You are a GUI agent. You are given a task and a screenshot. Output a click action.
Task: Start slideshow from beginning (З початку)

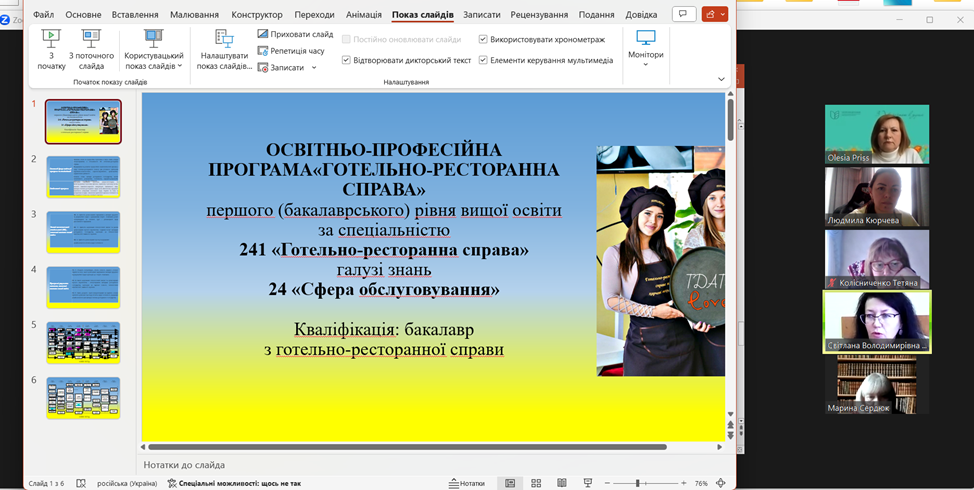(51, 47)
